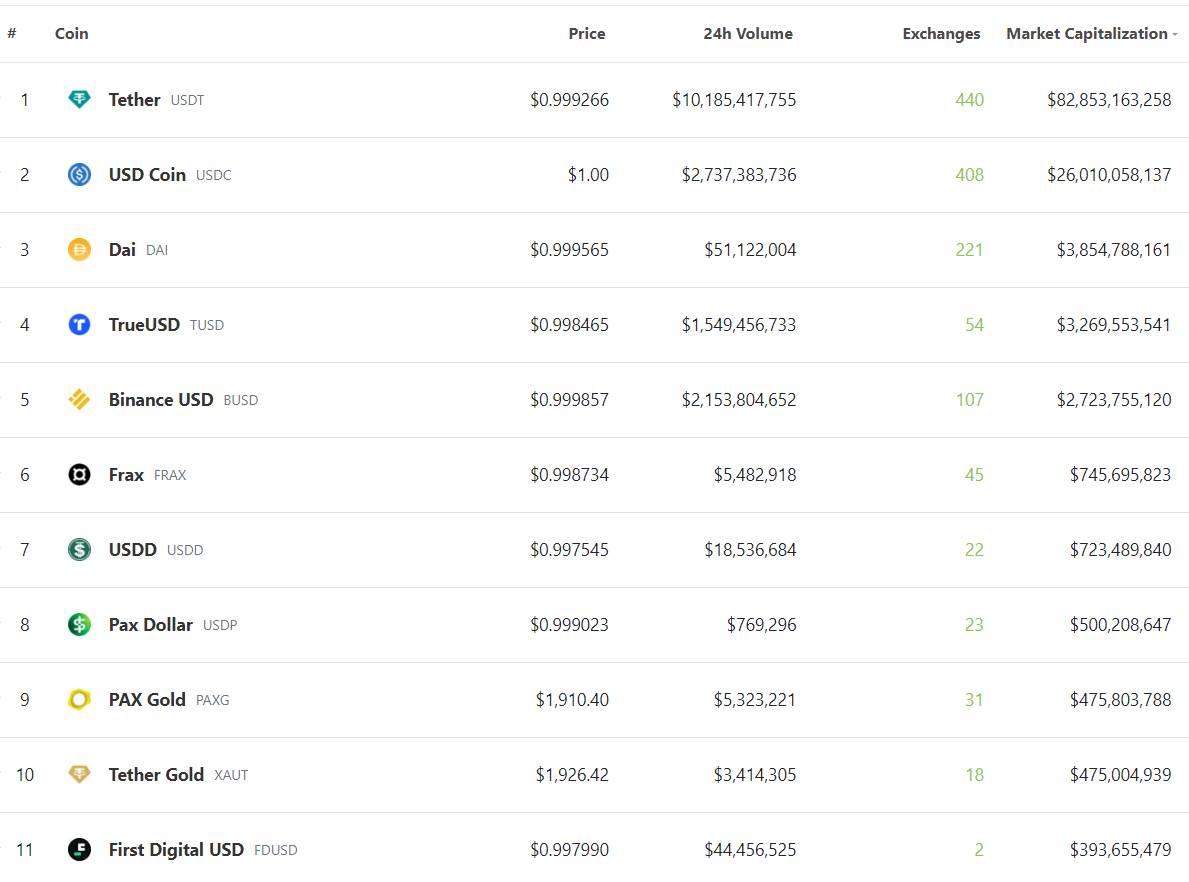The width and height of the screenshot is (1189, 882).
Task: View PAX Gold's 31 exchanges link
Action: [x=974, y=699]
